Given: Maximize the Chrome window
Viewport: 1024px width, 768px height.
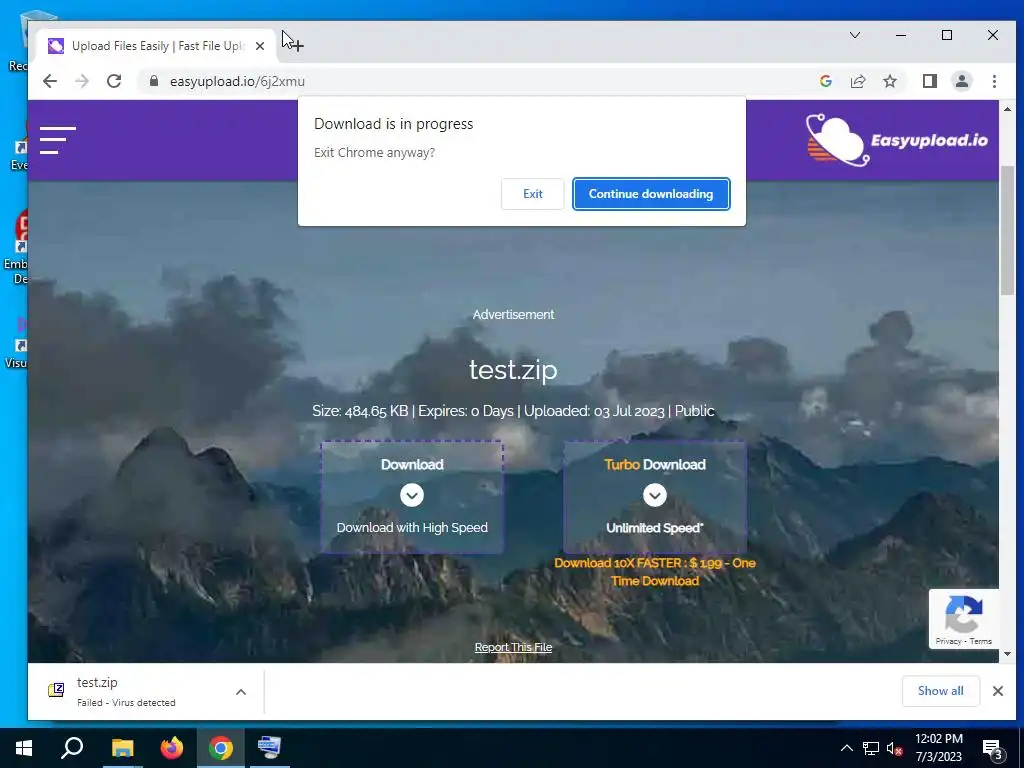Looking at the screenshot, I should coord(946,35).
